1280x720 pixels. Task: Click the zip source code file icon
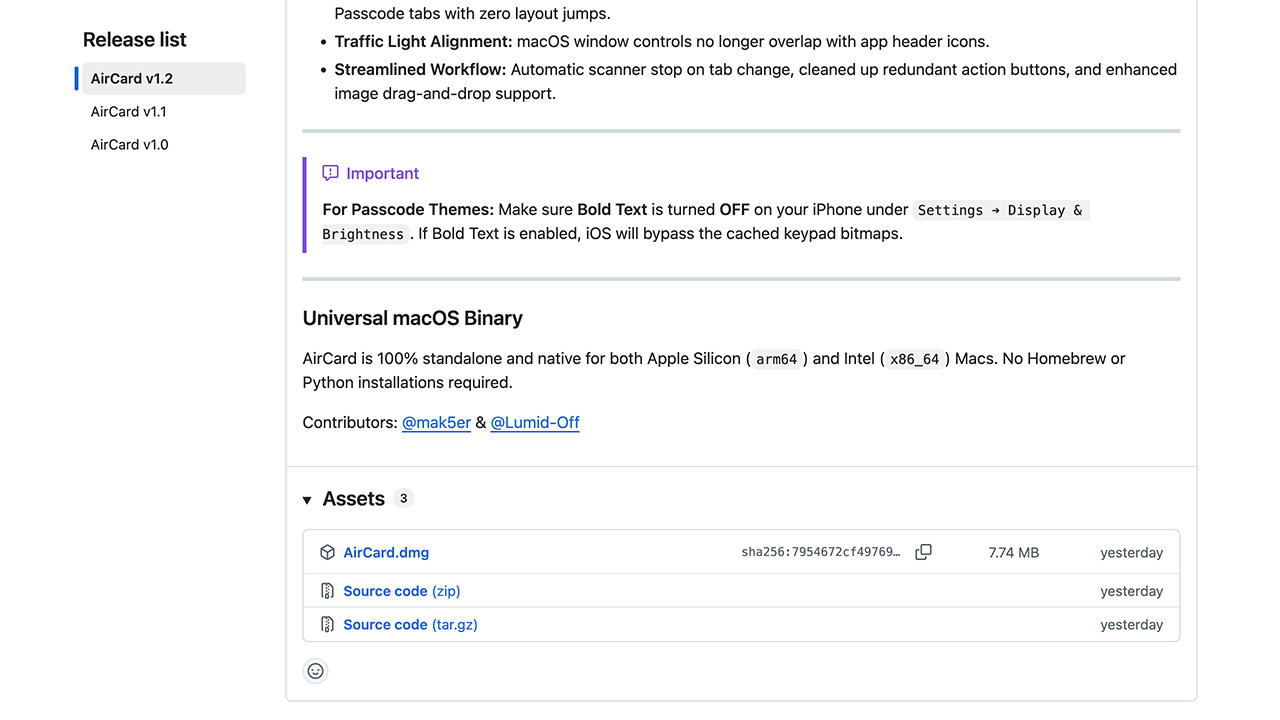point(327,591)
